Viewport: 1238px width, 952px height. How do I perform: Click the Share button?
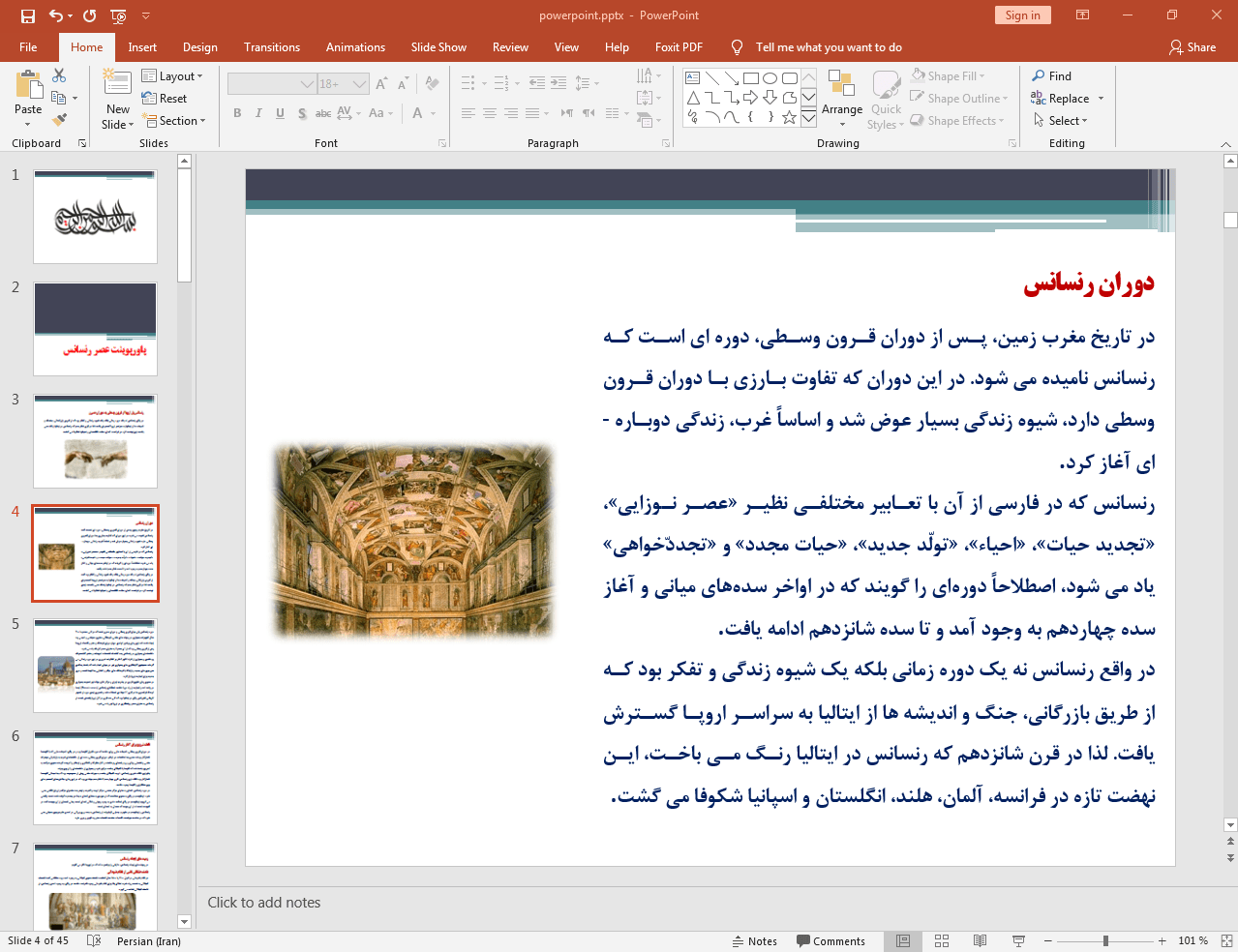point(1193,47)
